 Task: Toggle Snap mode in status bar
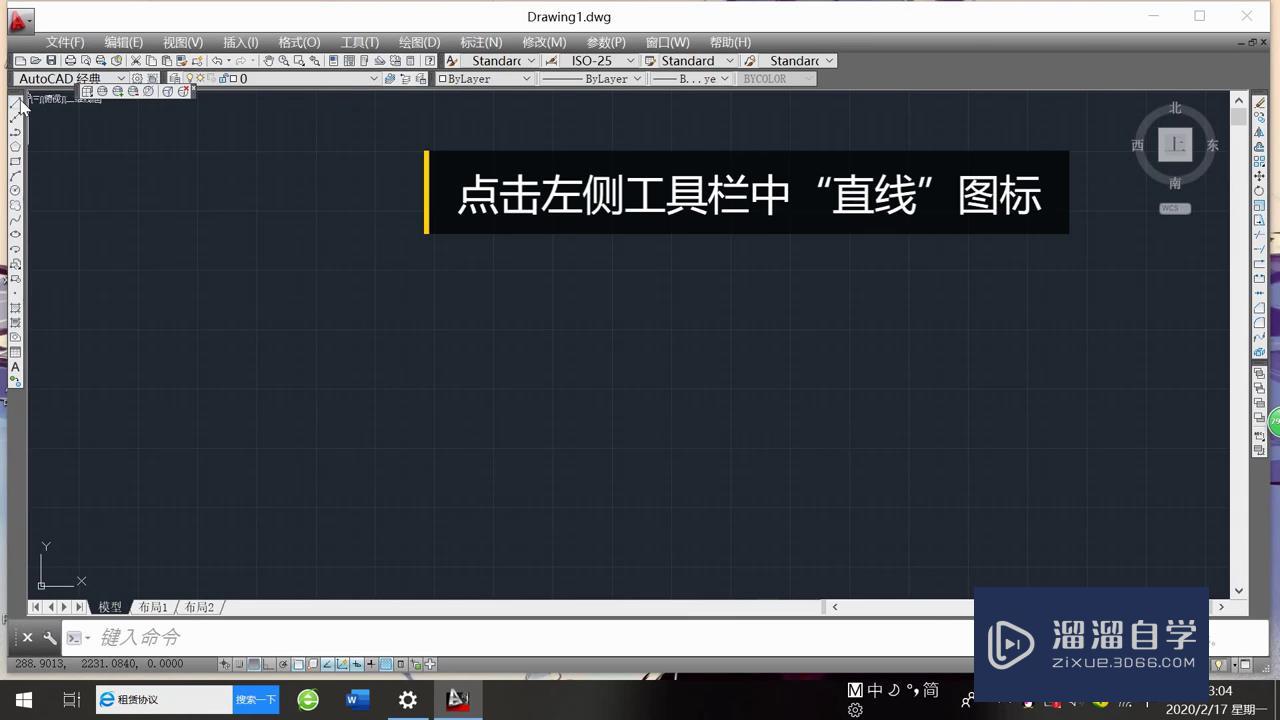[239, 664]
